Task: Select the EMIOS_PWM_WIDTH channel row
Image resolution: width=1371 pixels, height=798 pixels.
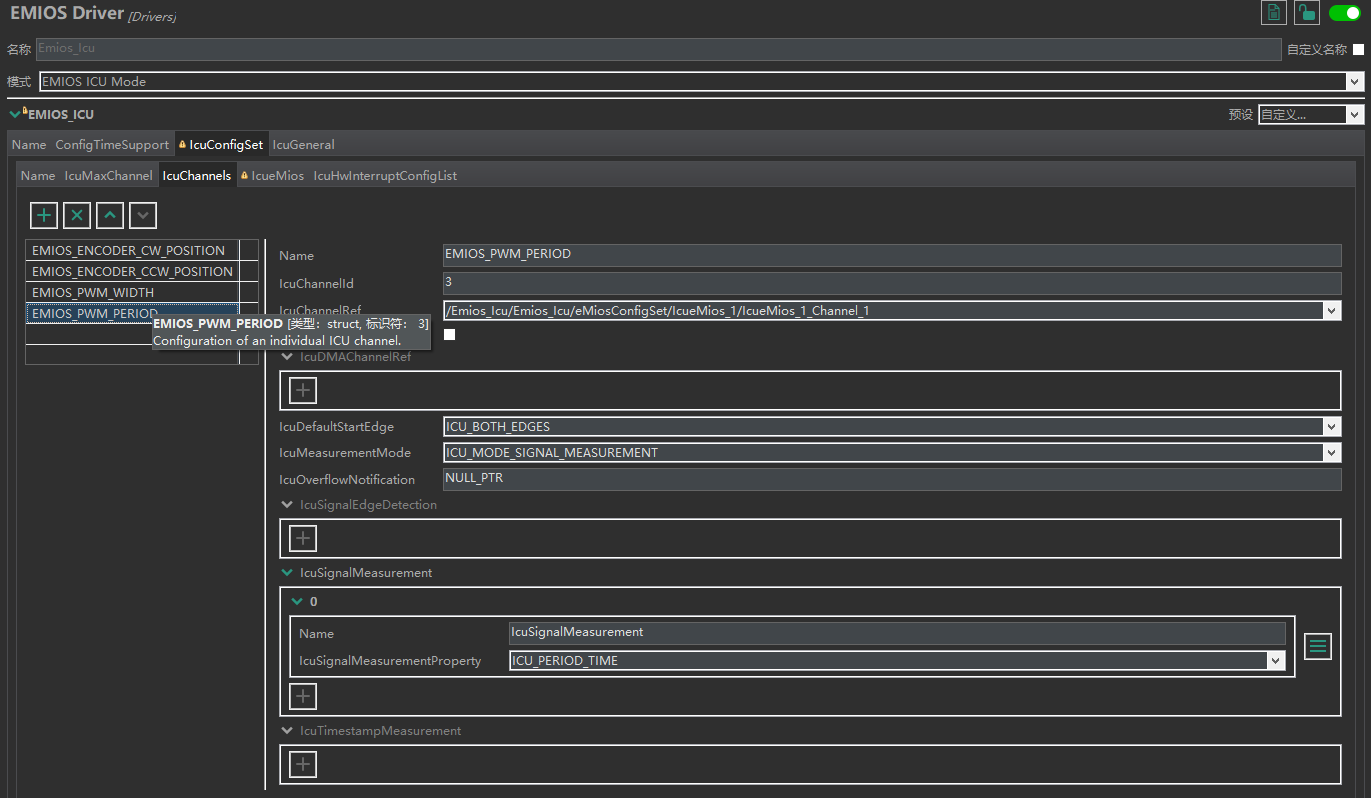Action: [x=130, y=292]
